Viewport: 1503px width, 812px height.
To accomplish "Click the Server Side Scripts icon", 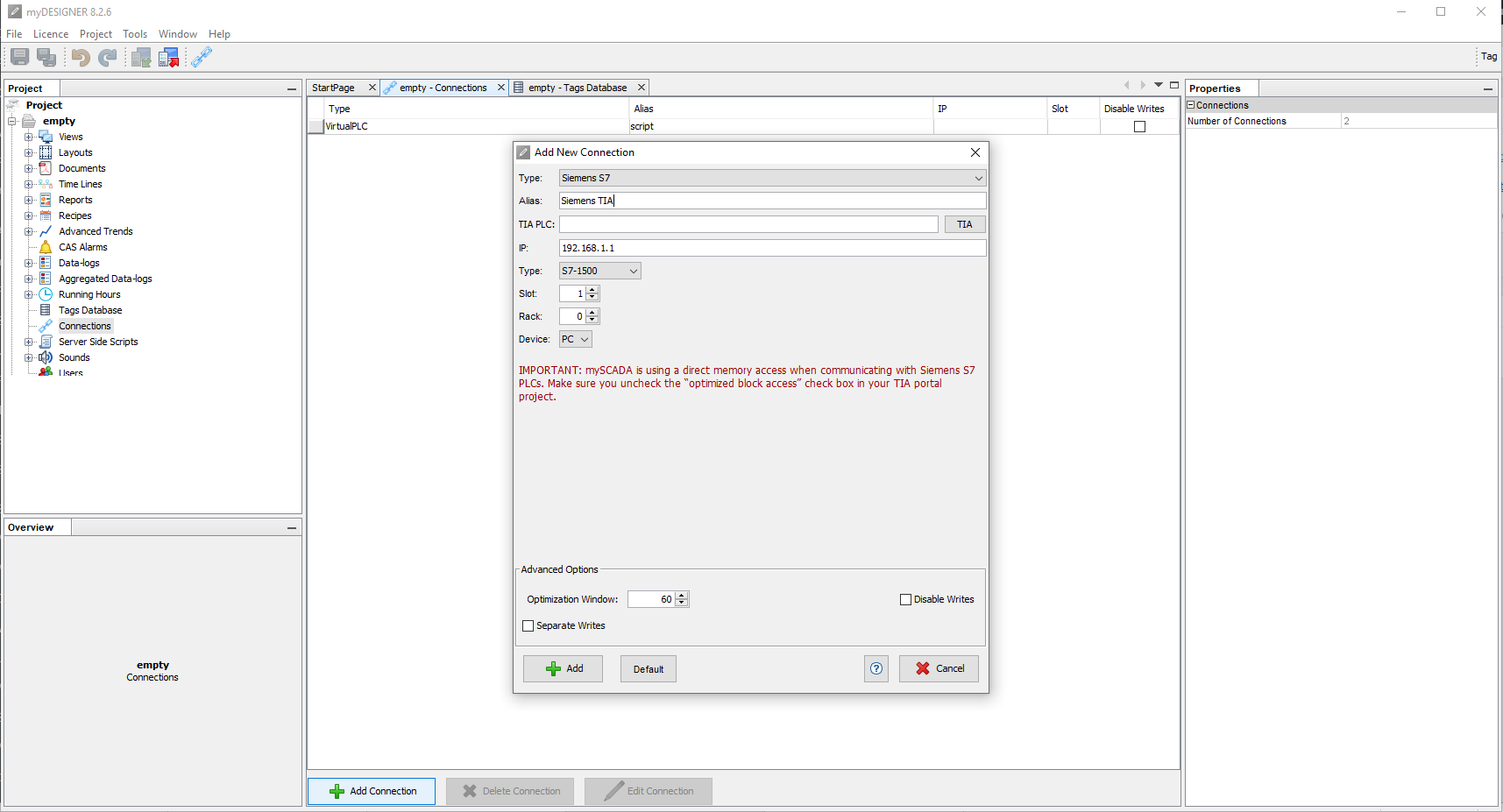I will tap(46, 342).
